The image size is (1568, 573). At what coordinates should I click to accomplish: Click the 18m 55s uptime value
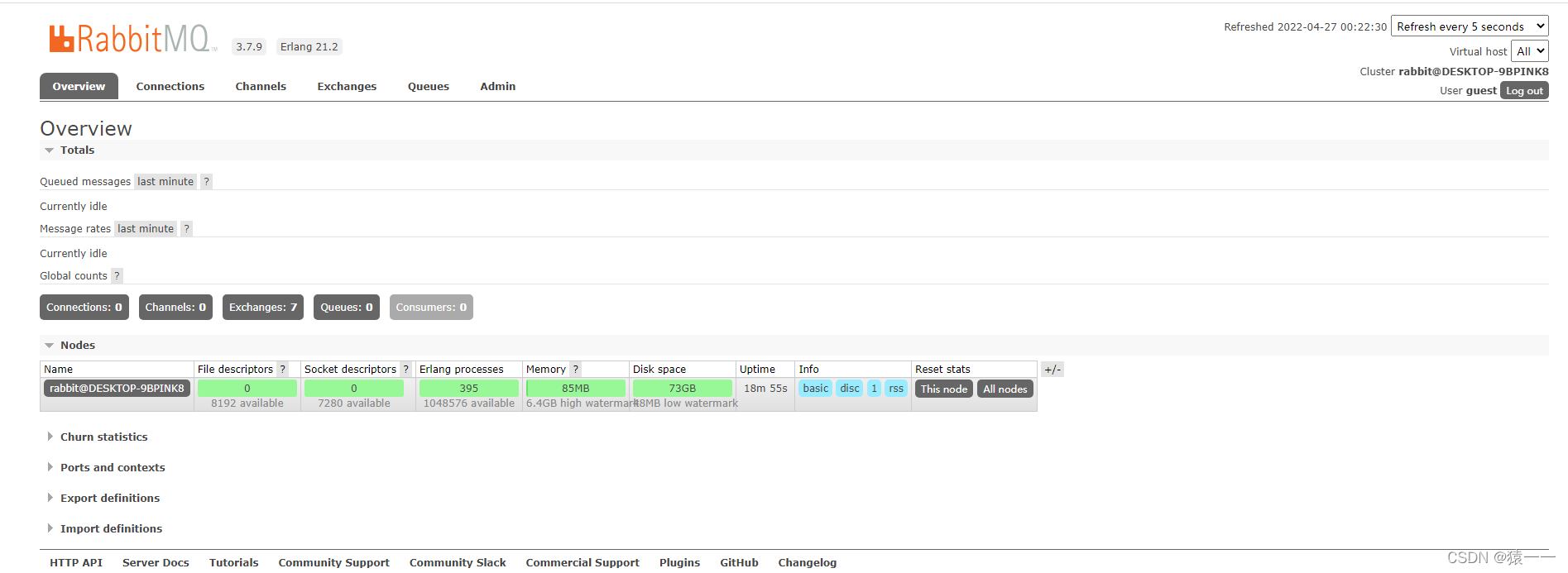tap(765, 389)
